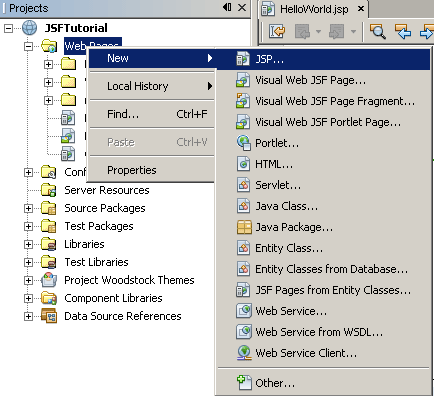Image resolution: width=434 pixels, height=396 pixels.
Task: Click the Libraries folder icon
Action: (x=49, y=244)
